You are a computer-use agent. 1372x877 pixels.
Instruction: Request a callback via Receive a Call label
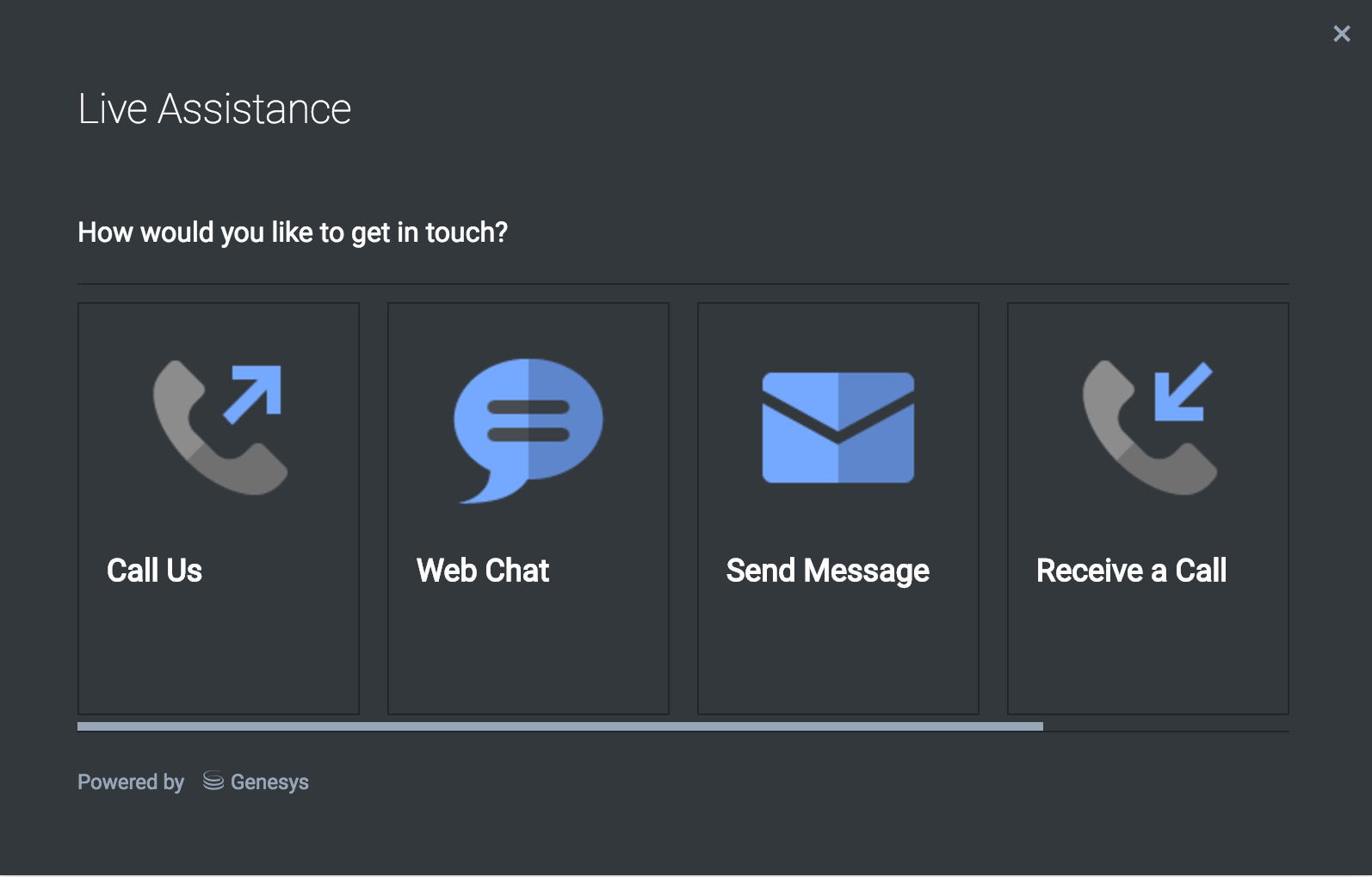click(1131, 571)
